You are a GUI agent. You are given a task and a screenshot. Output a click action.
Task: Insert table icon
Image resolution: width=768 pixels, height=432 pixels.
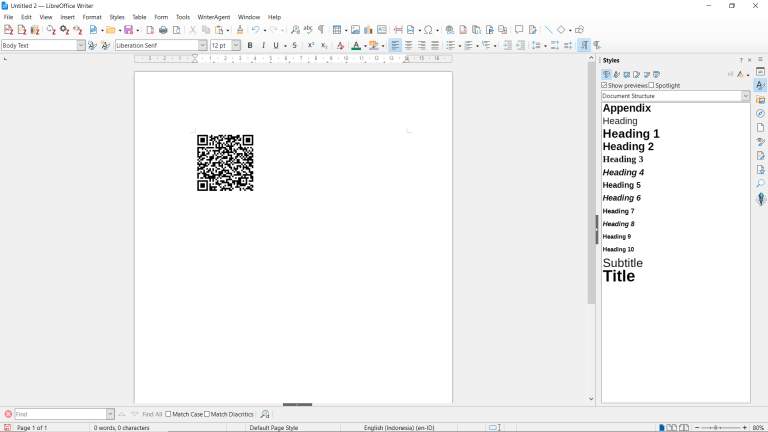pos(337,30)
